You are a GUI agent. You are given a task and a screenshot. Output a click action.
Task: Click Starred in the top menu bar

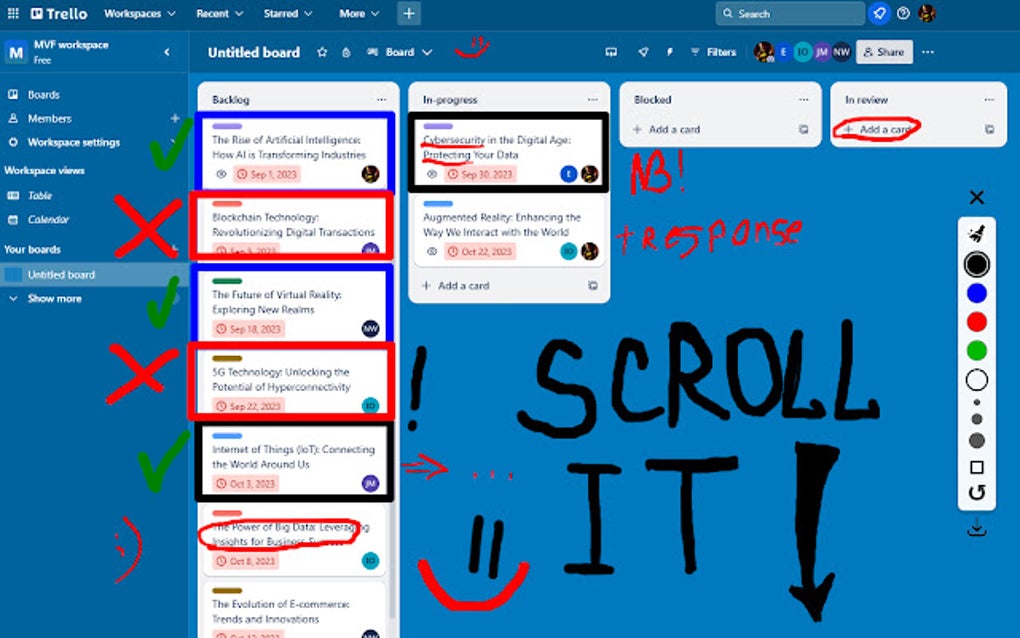point(283,13)
